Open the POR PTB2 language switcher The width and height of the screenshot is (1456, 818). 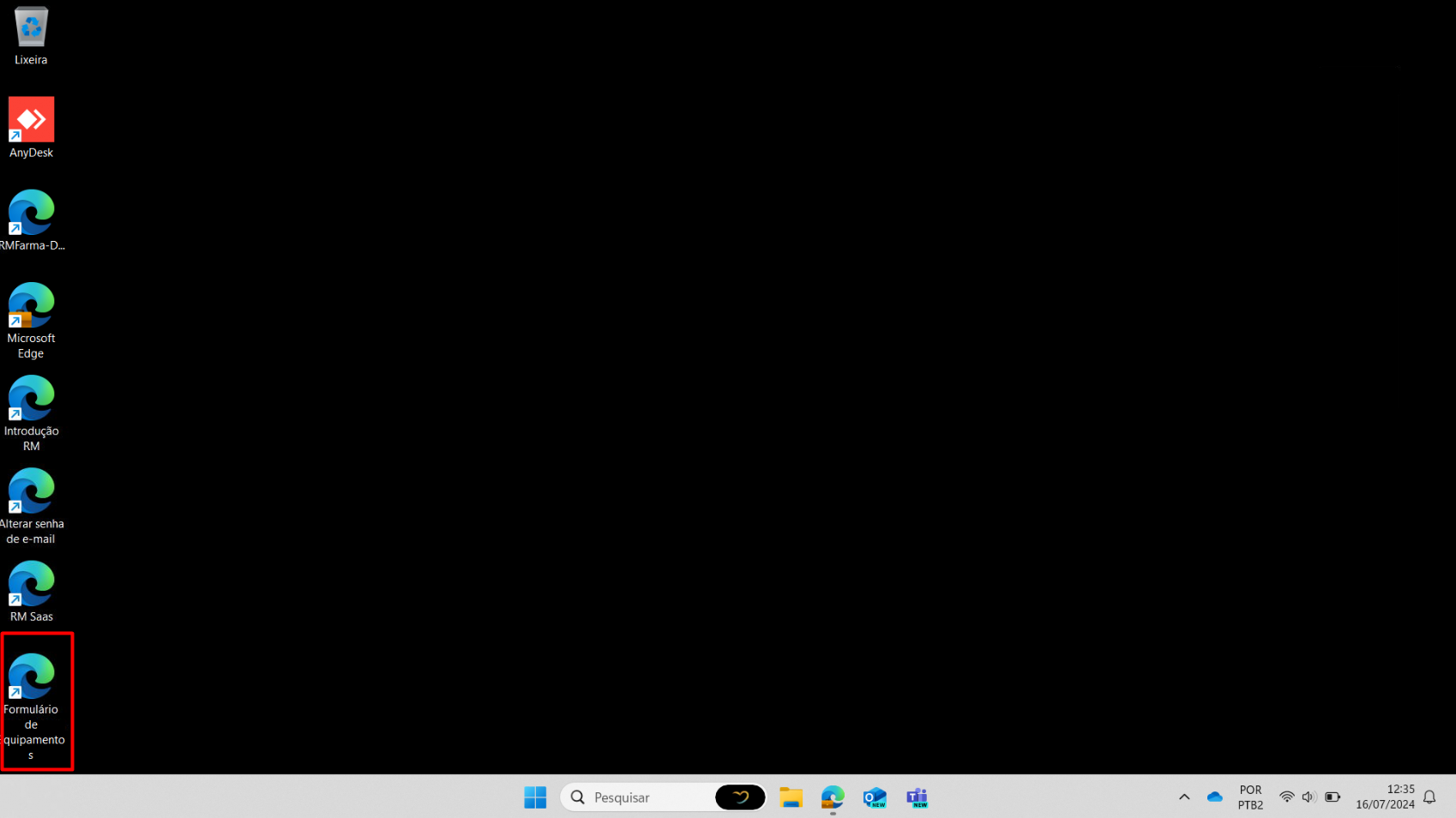point(1250,797)
